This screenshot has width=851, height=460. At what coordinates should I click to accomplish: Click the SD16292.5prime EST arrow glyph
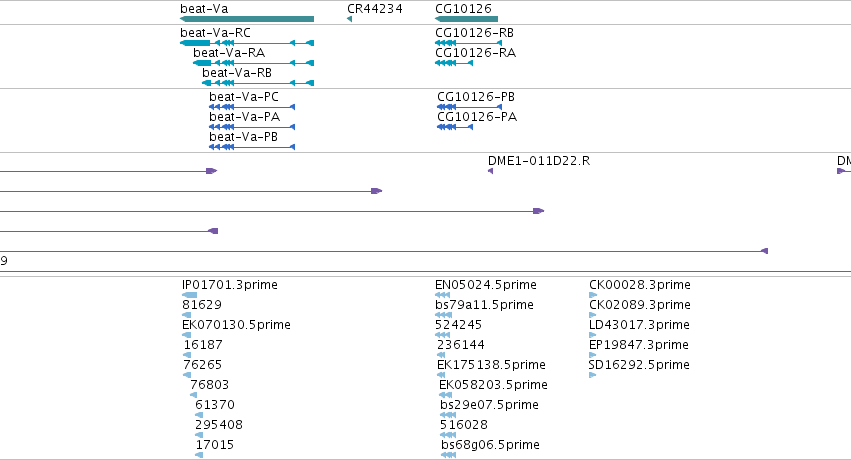pos(593,375)
